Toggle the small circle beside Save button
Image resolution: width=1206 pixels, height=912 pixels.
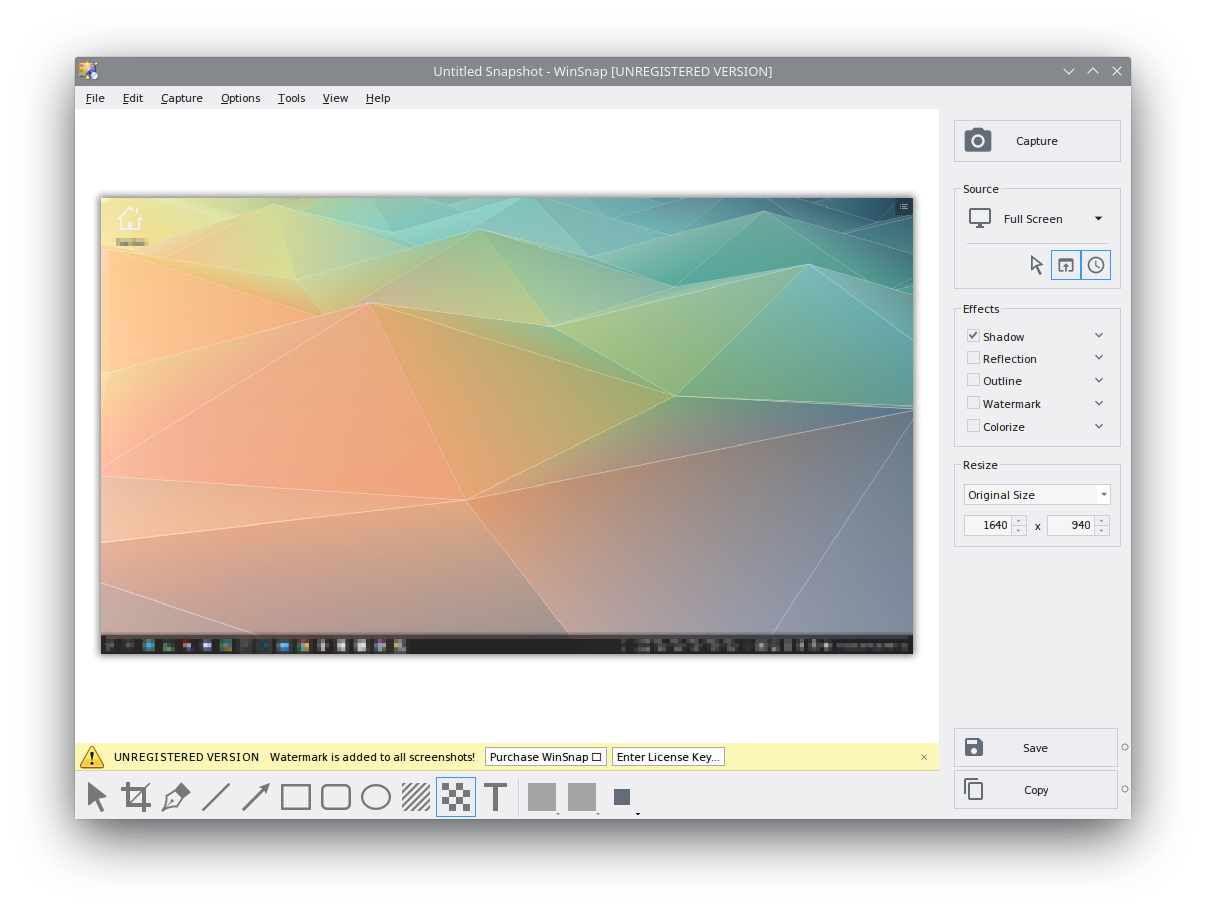1125,747
